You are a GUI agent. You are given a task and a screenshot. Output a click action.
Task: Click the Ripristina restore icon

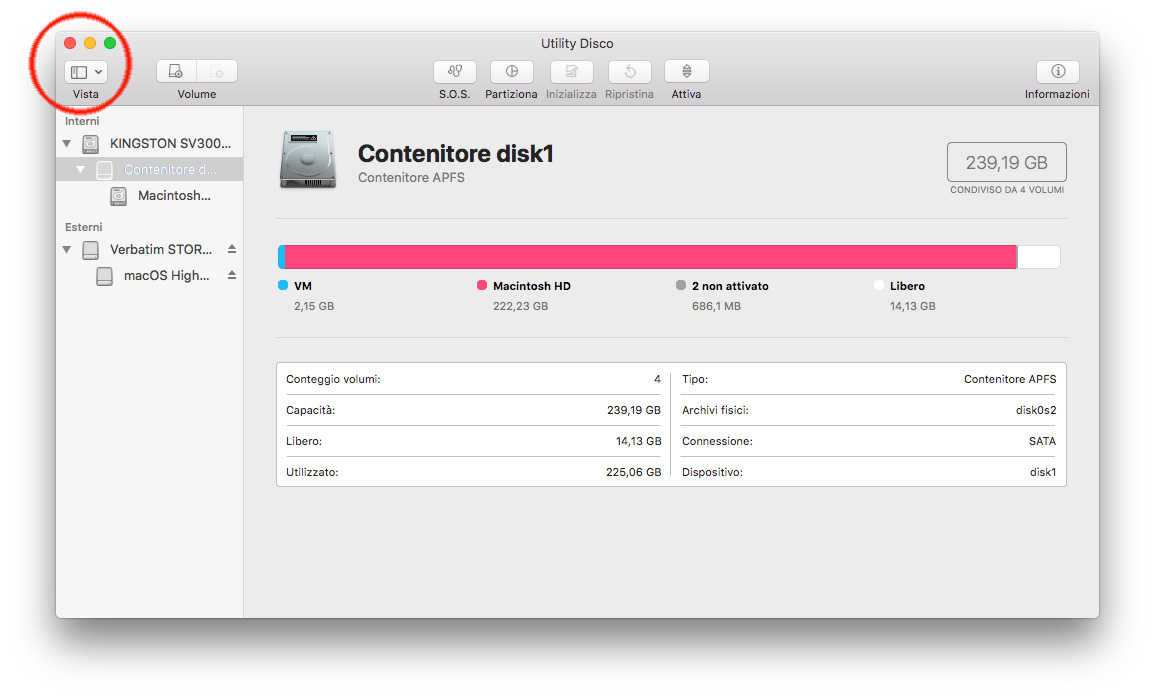tap(630, 71)
